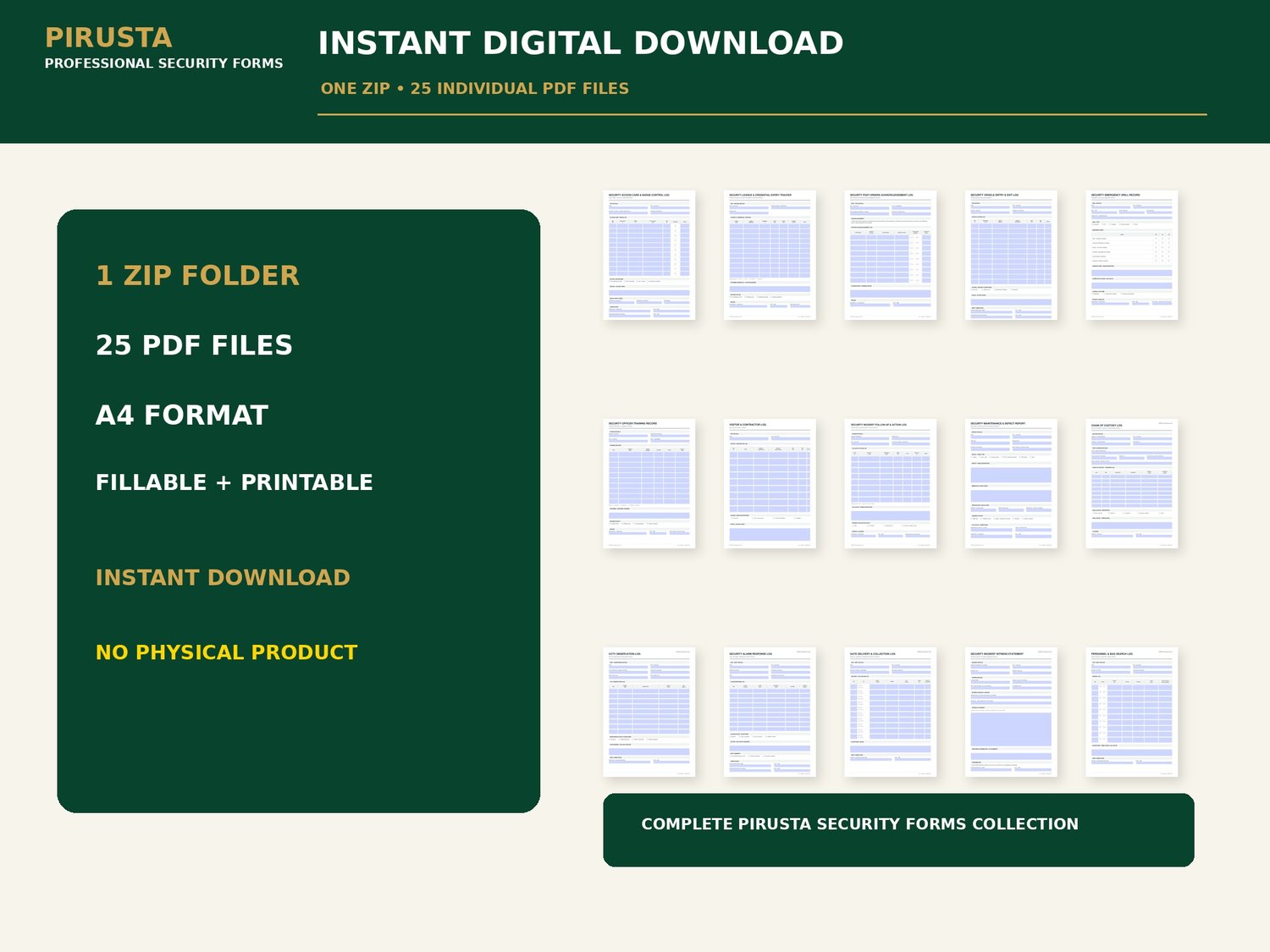The image size is (1270, 952).
Task: Click the '1 Zip Folder' text
Action: point(197,276)
